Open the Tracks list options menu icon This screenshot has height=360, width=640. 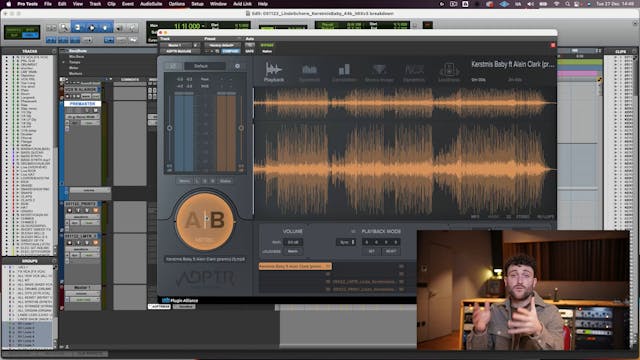(x=54, y=51)
